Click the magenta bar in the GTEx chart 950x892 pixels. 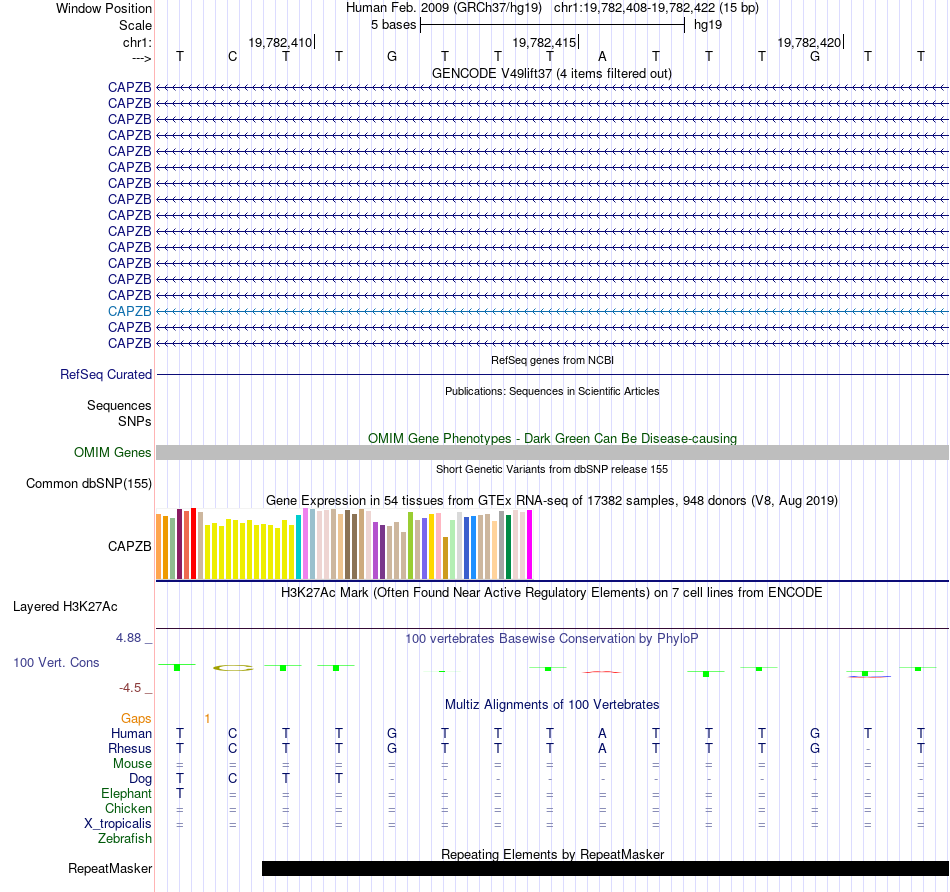pos(530,545)
